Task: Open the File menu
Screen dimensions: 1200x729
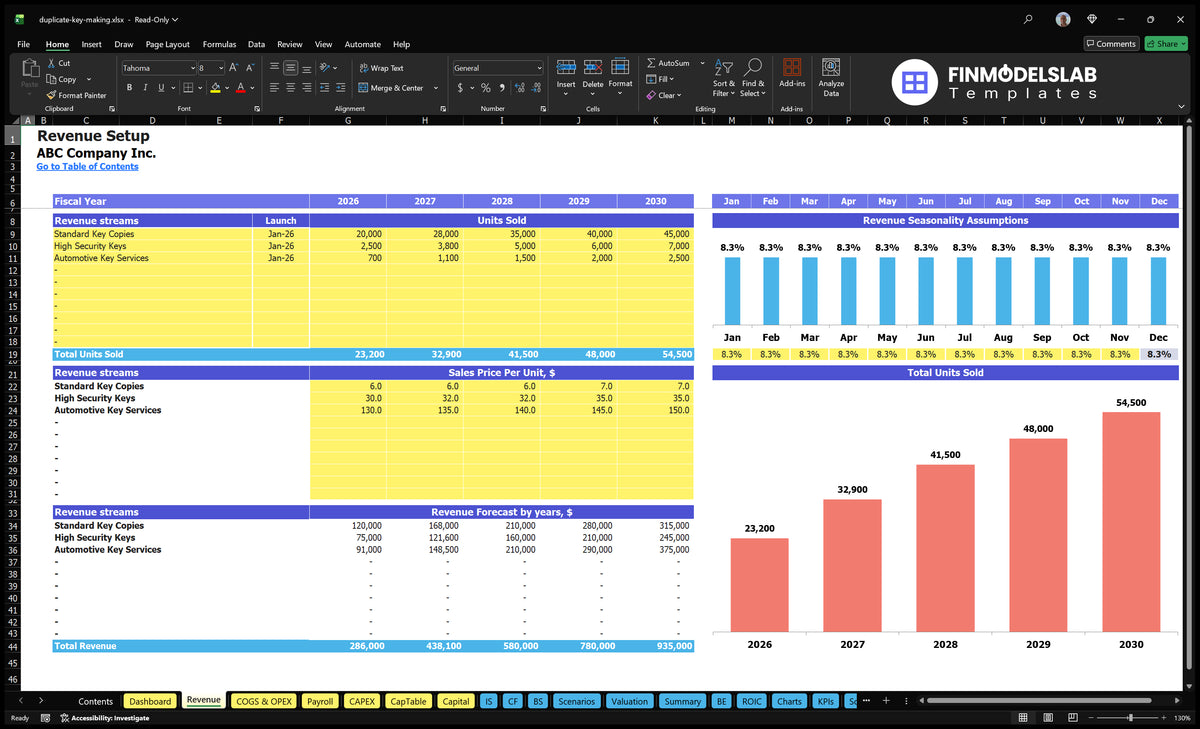Action: click(23, 44)
